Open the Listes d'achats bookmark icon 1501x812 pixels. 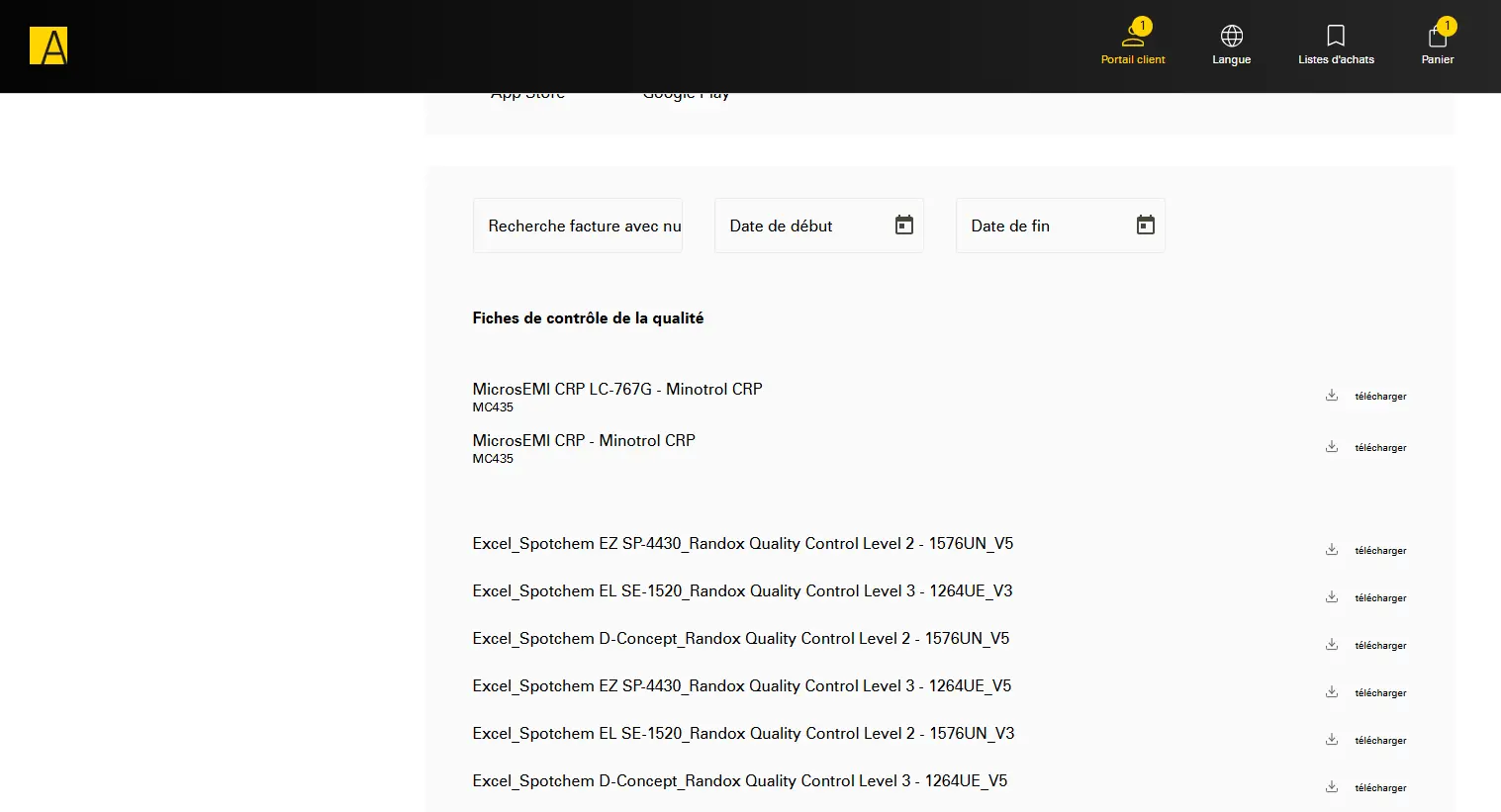click(1336, 36)
